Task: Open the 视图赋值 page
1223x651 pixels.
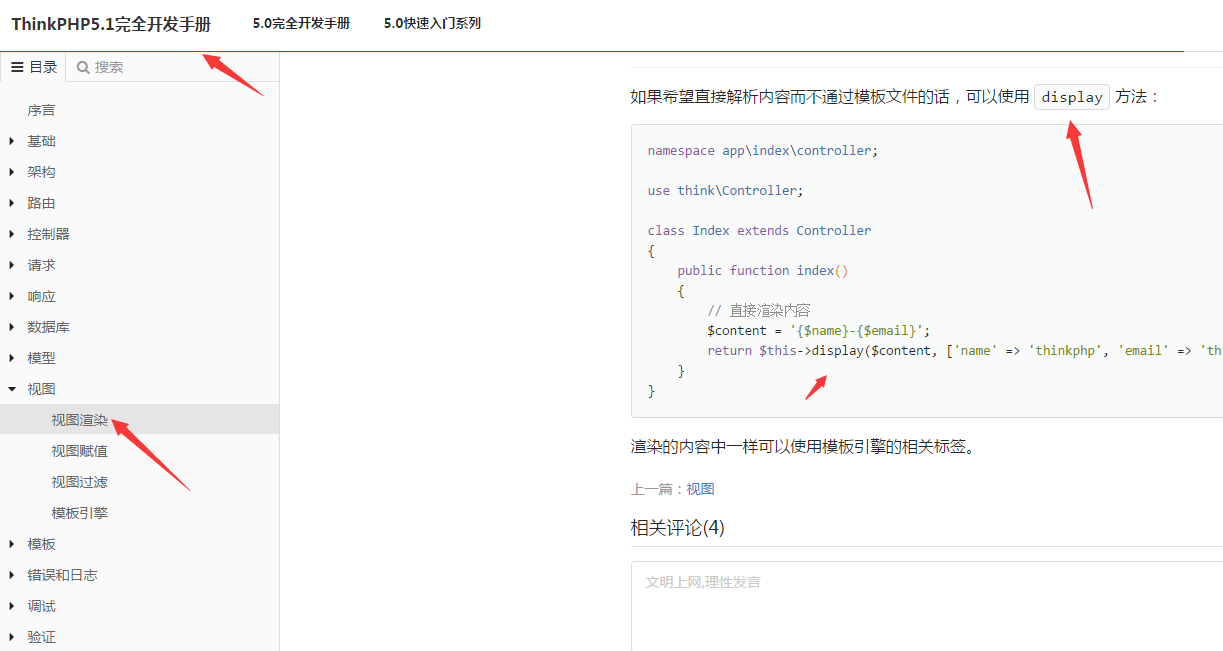Action: tap(79, 451)
